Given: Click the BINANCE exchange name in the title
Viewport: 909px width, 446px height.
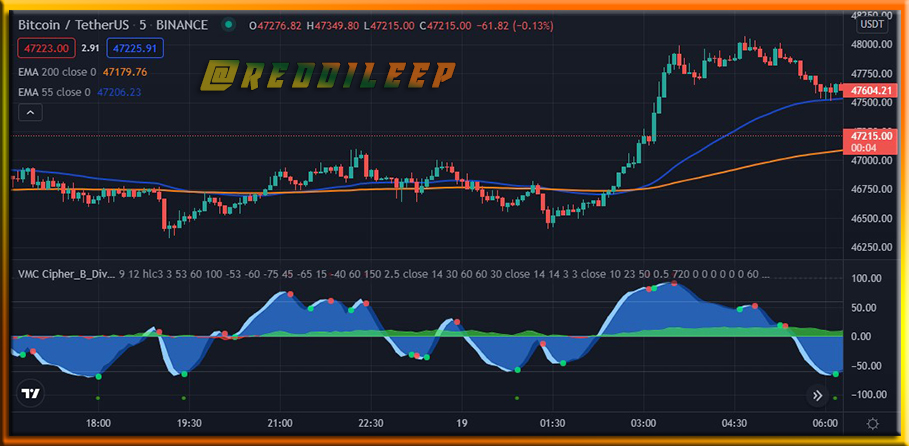Looking at the screenshot, I should point(181,25).
